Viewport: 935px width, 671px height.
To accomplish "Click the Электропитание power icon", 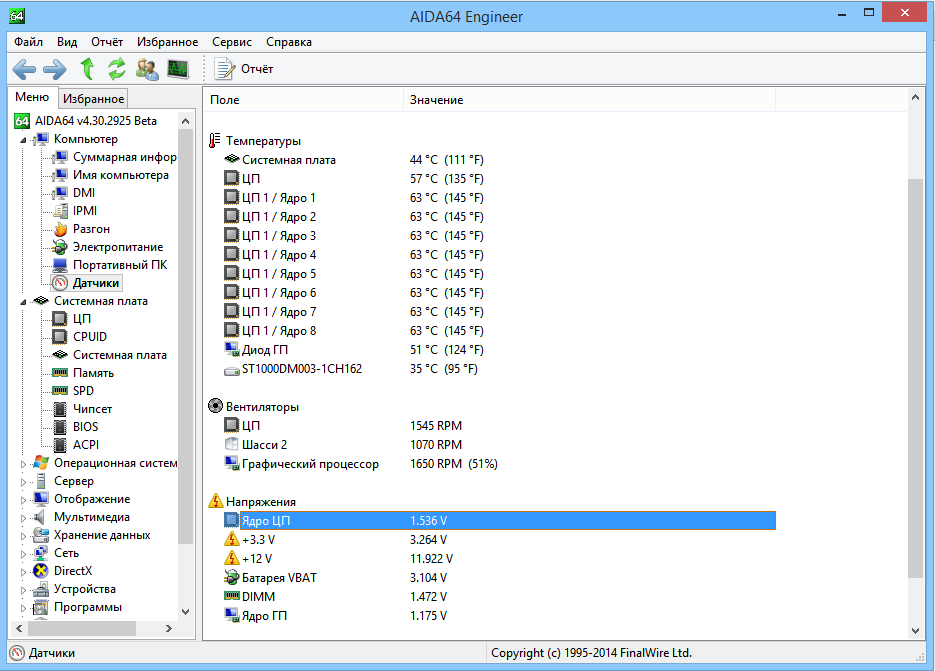I will click(x=60, y=247).
